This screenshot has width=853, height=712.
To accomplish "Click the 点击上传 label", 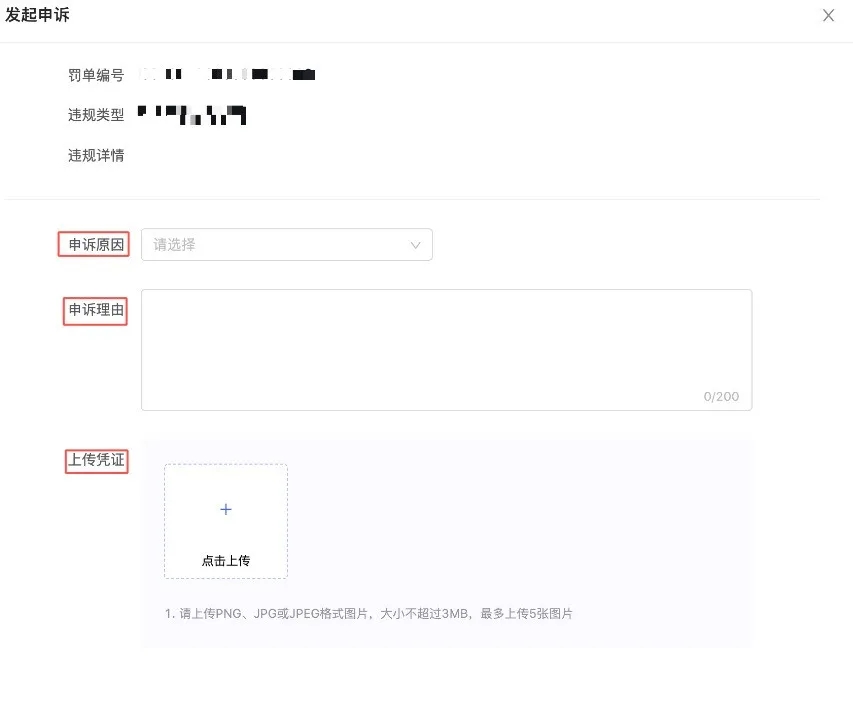I will coord(226,561).
